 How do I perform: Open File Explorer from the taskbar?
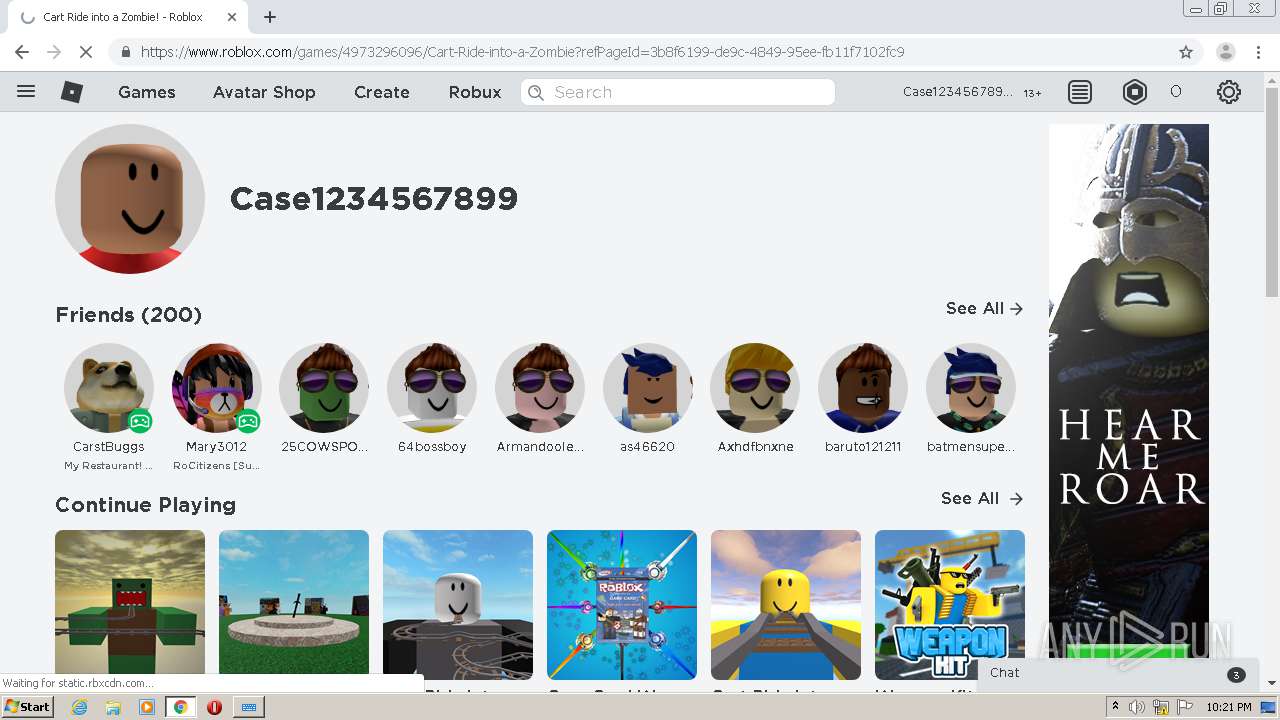tap(113, 707)
